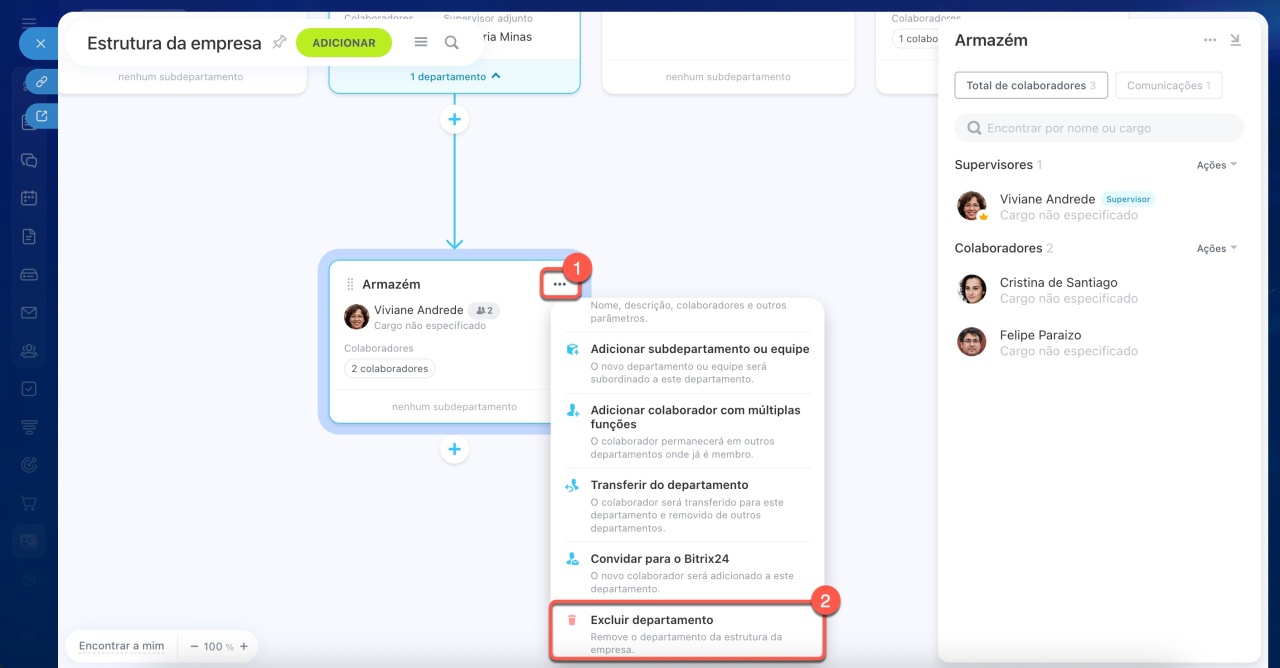Open side panel three-dots options
Screen dimensions: 1280x668
[1210, 40]
